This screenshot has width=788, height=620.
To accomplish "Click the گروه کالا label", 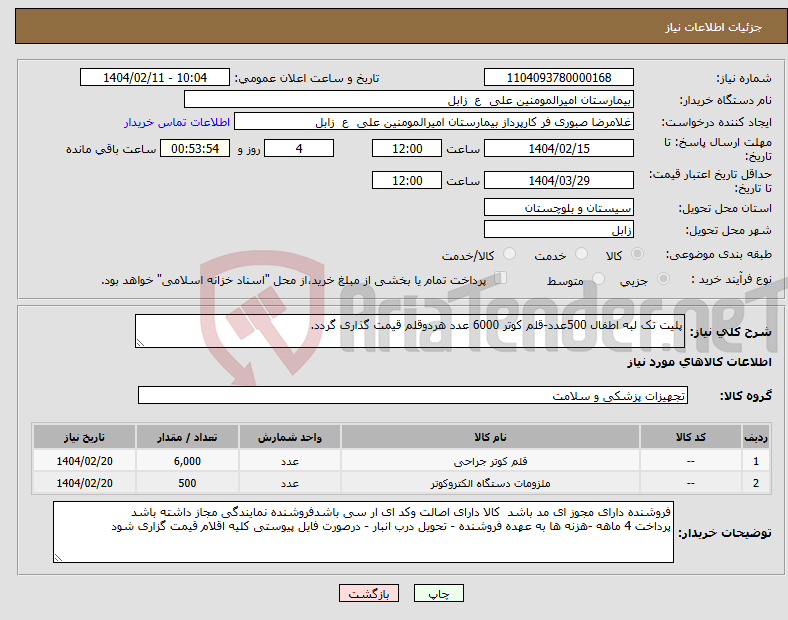I will pos(746,395).
